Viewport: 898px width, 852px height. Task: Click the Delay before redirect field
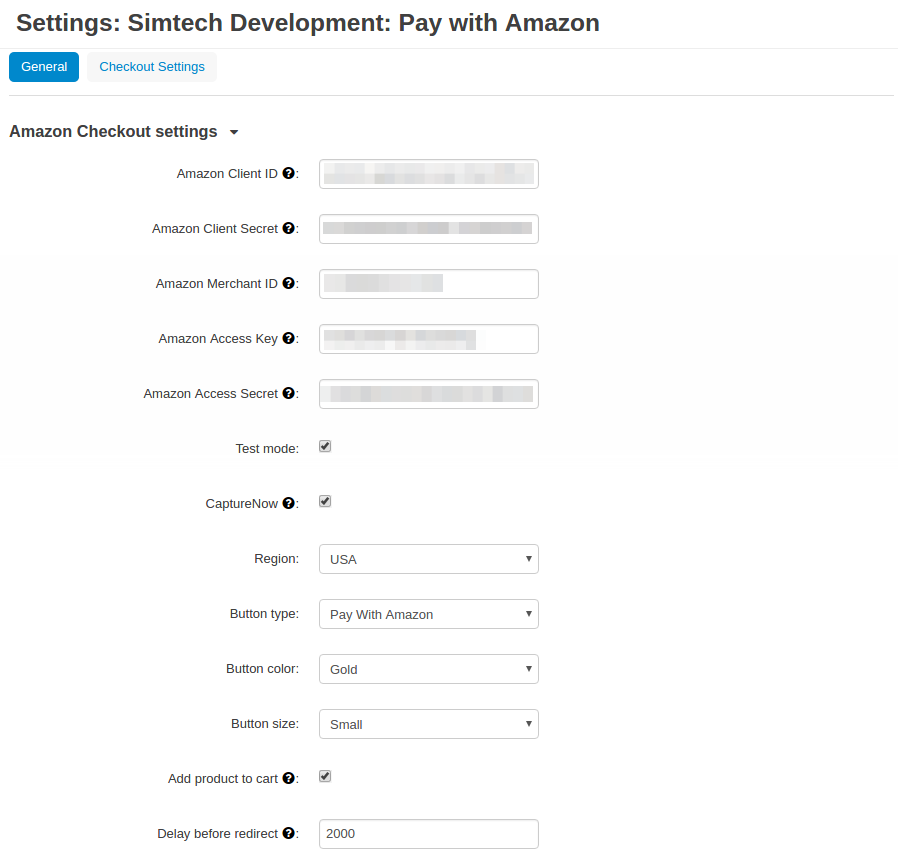tap(429, 834)
